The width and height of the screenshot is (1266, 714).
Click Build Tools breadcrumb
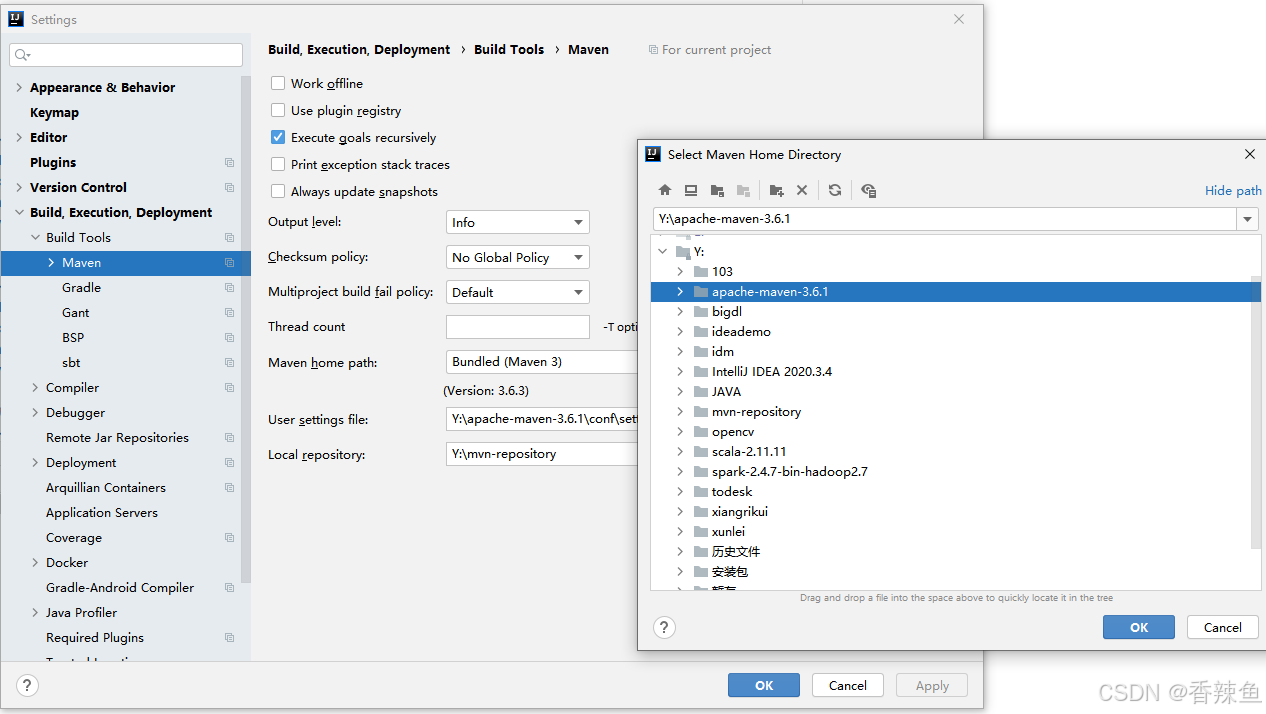click(509, 49)
